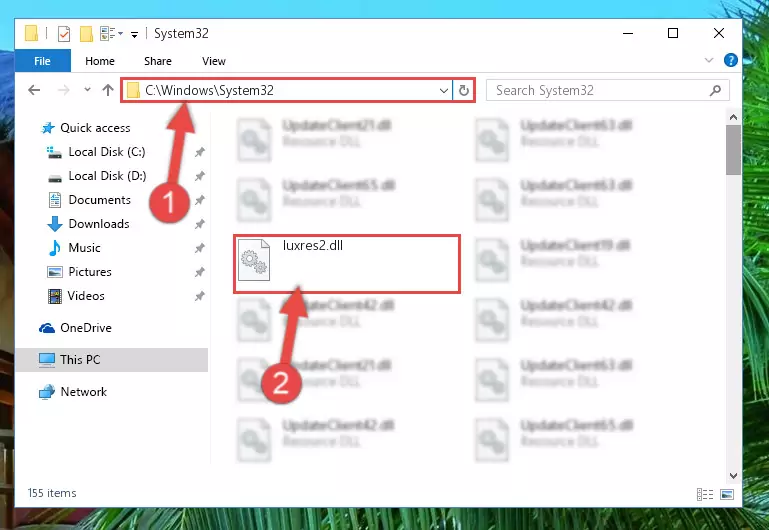Click the pin icon beside Music
The height and width of the screenshot is (530, 769).
[199, 248]
